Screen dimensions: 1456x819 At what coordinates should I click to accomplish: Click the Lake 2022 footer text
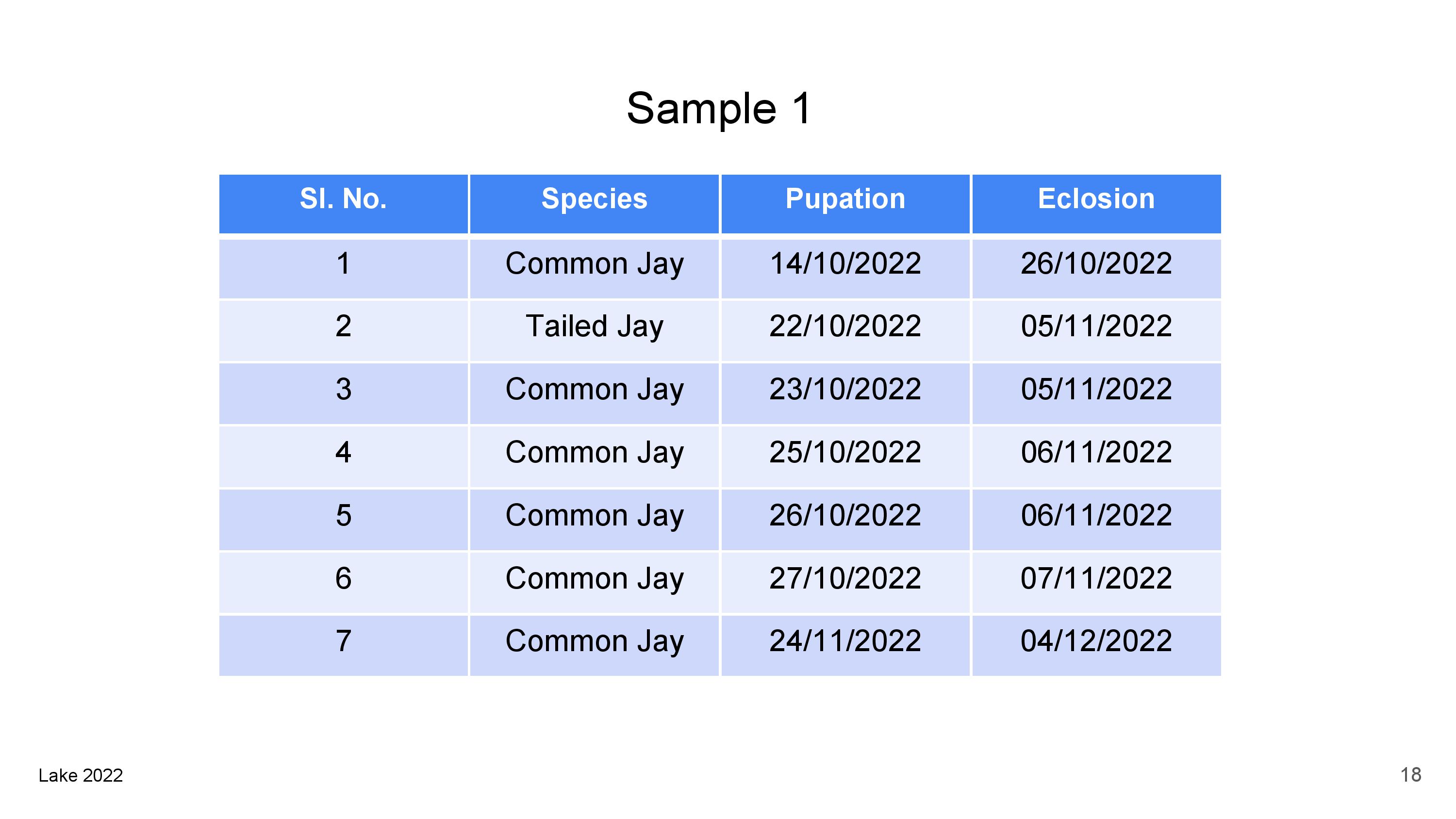pyautogui.click(x=81, y=775)
